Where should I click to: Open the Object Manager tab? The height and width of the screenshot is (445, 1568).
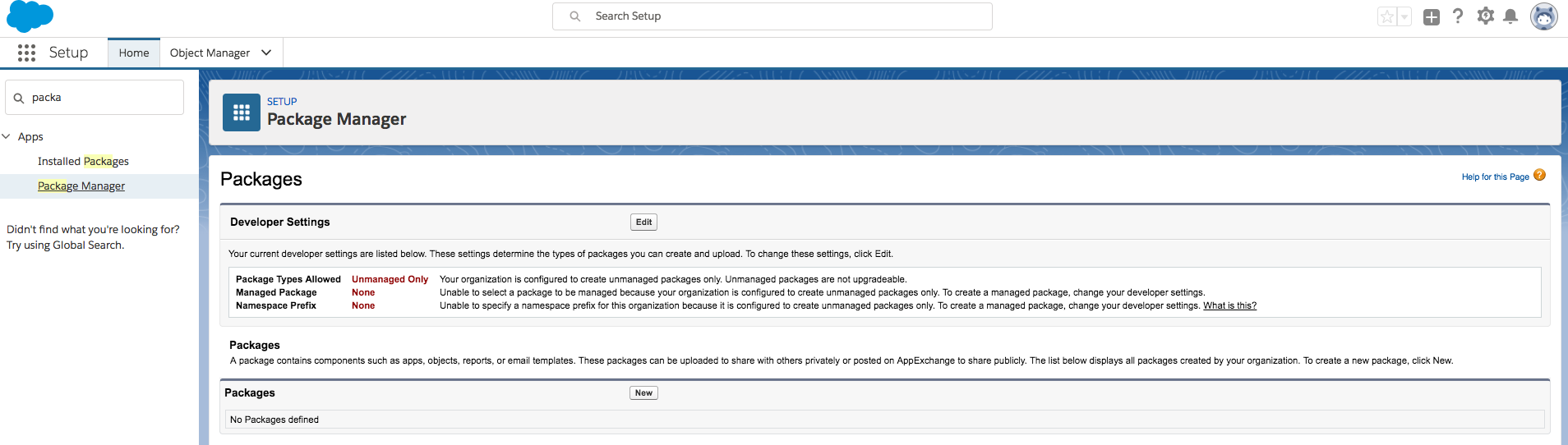(210, 53)
